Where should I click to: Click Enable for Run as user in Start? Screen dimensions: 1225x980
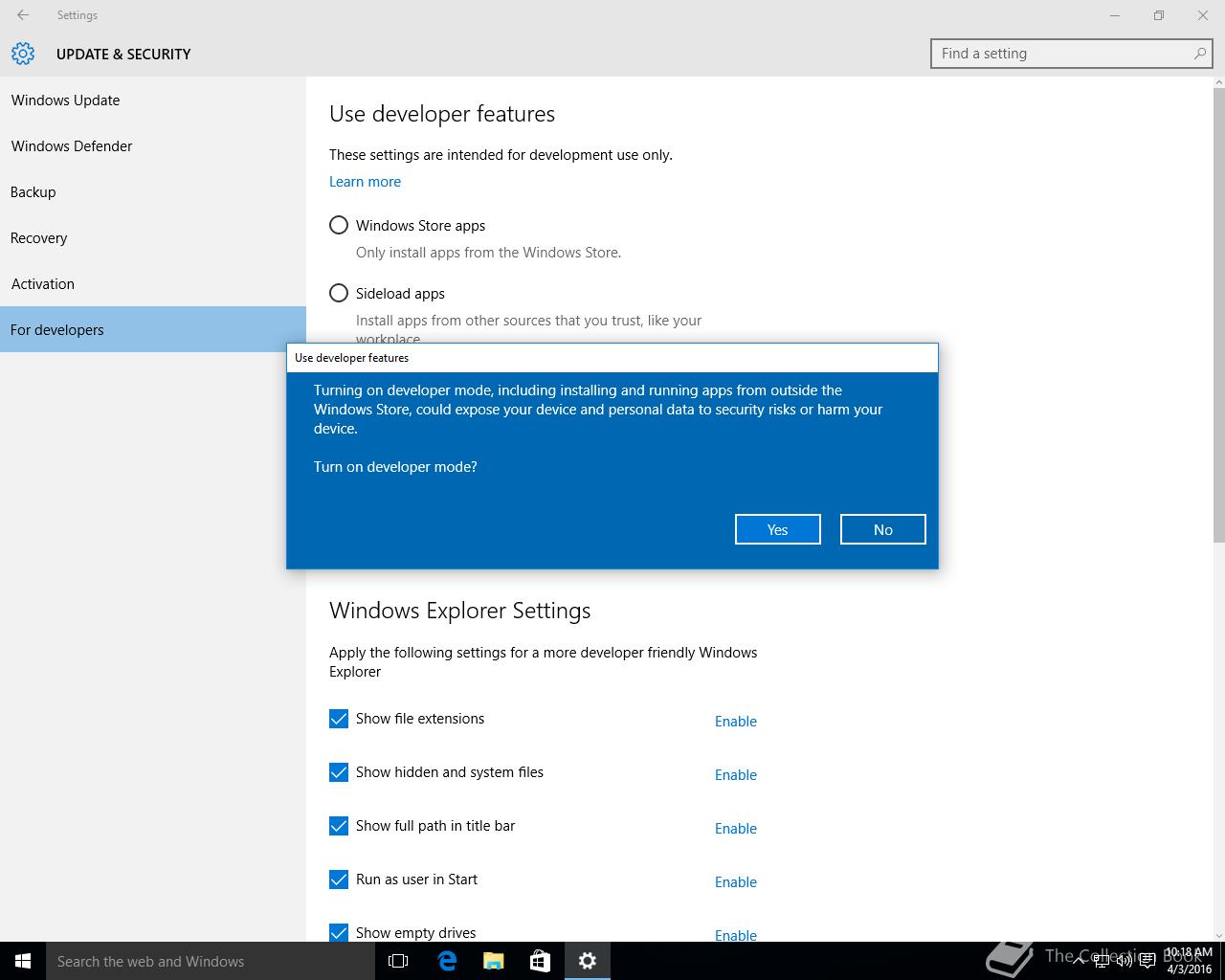[736, 881]
